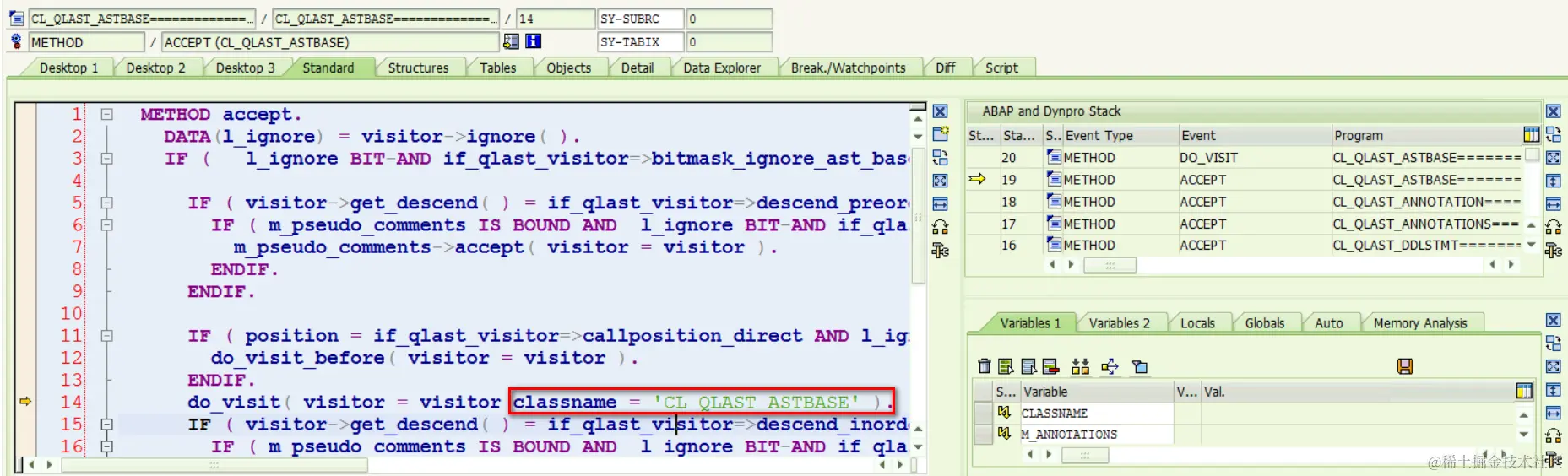Screen dimensions: 1568x476
Task: Open the Globals variables tab
Action: 1264,323
